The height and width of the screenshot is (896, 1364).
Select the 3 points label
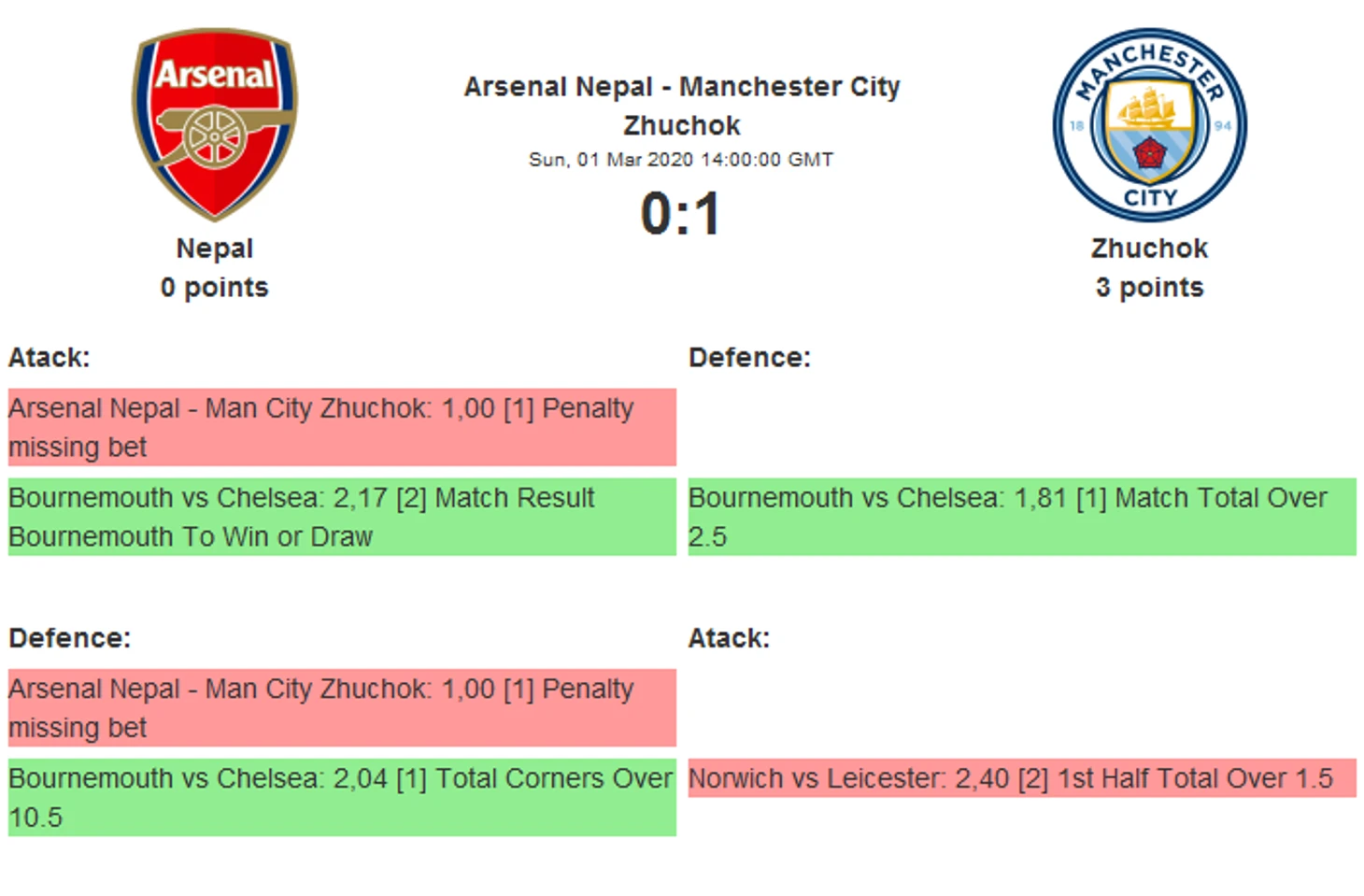1149,288
